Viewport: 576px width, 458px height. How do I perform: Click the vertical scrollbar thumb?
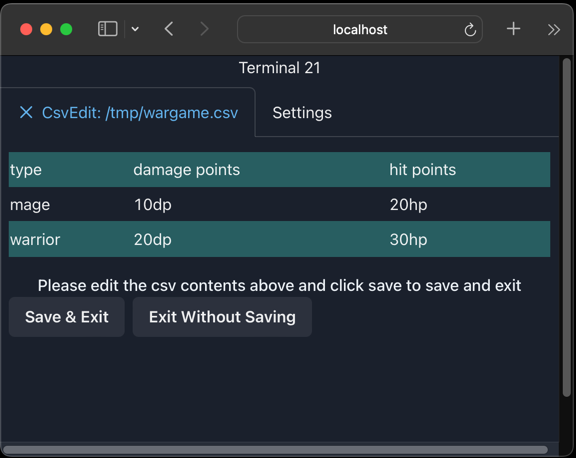567,227
